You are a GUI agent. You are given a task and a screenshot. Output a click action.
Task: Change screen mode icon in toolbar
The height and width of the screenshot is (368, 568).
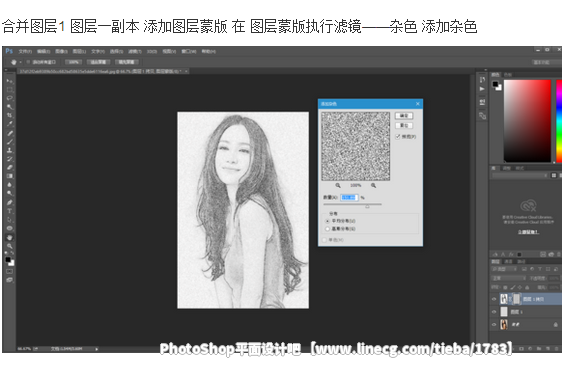(x=9, y=280)
